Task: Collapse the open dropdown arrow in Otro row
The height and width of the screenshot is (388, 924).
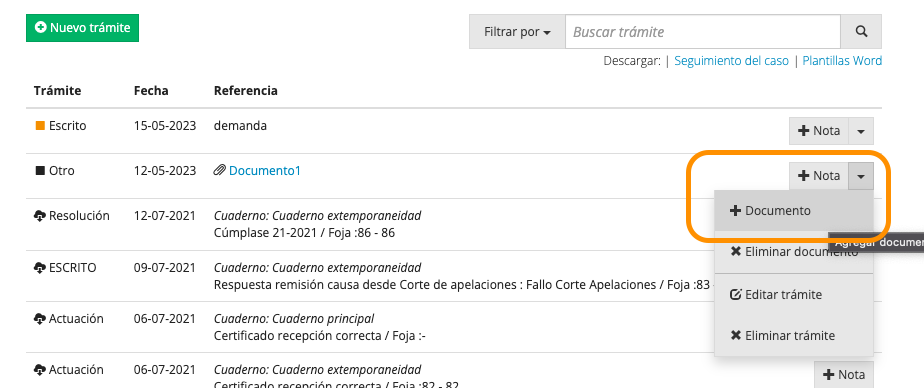Action: click(x=861, y=176)
